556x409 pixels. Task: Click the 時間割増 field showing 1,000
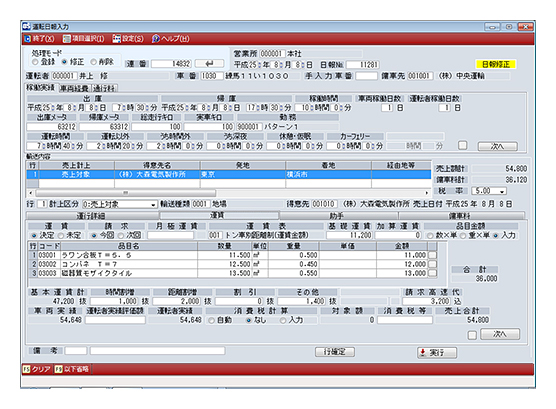coord(115,301)
